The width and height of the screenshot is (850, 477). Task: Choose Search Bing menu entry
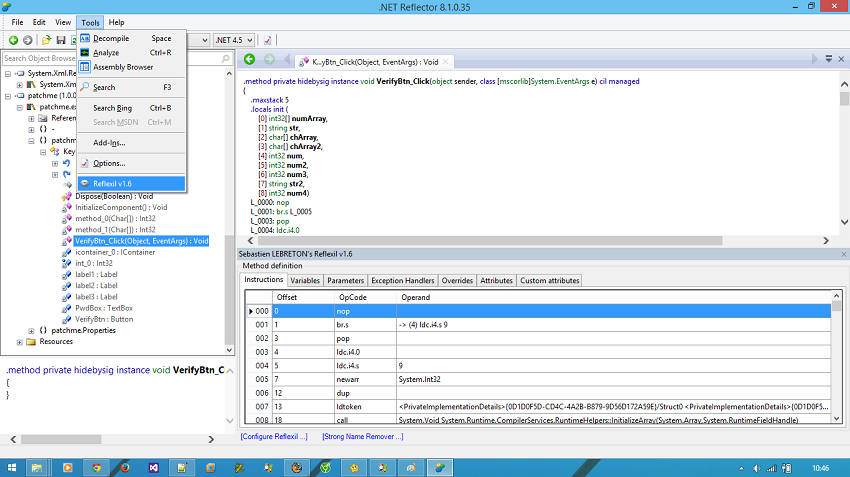click(x=132, y=108)
